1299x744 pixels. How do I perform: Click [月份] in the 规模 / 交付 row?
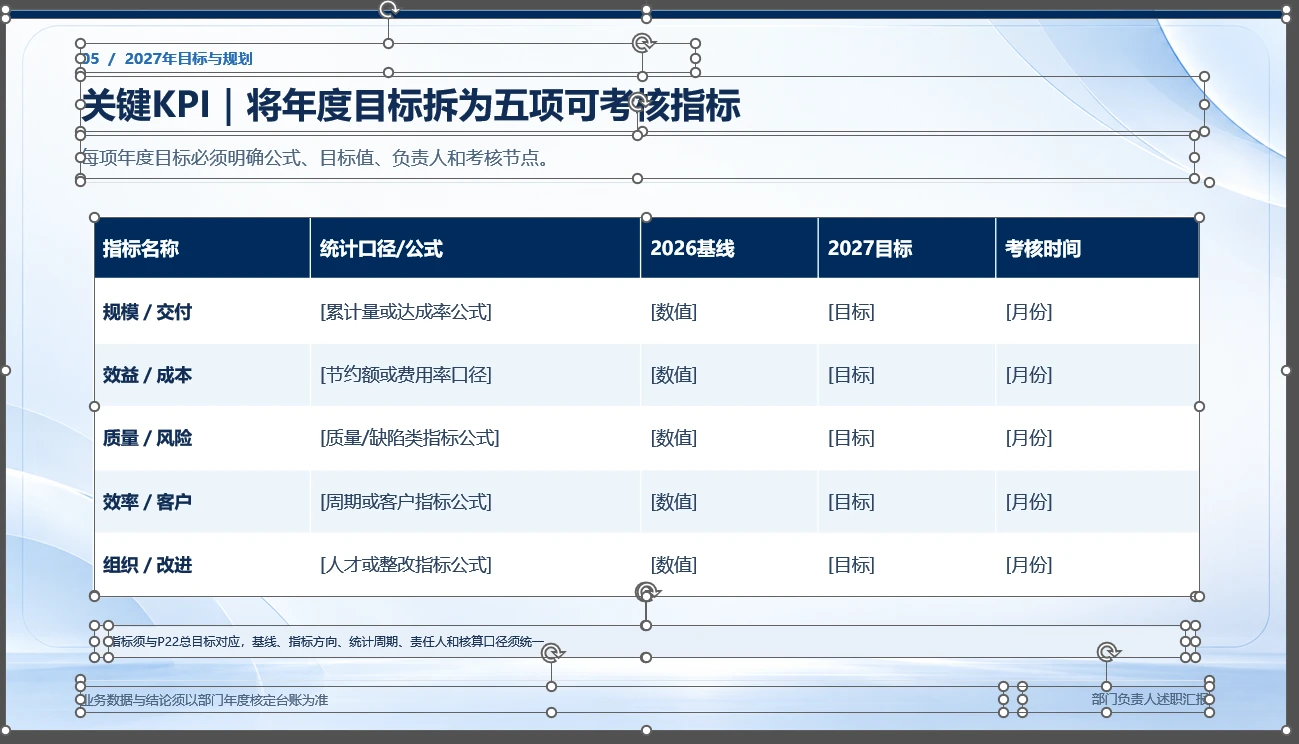coord(1029,312)
